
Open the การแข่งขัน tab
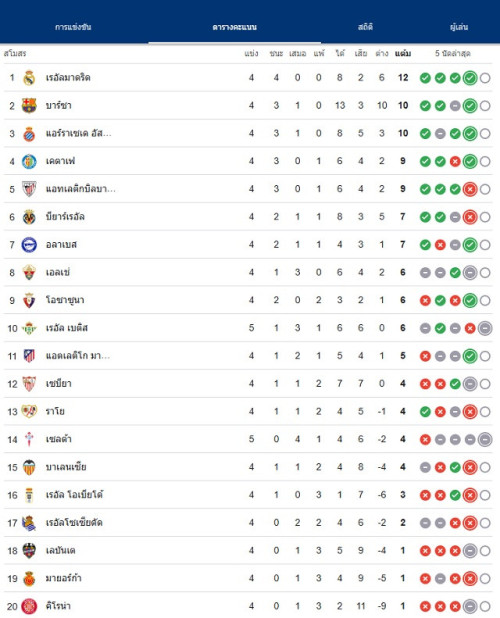(73, 27)
